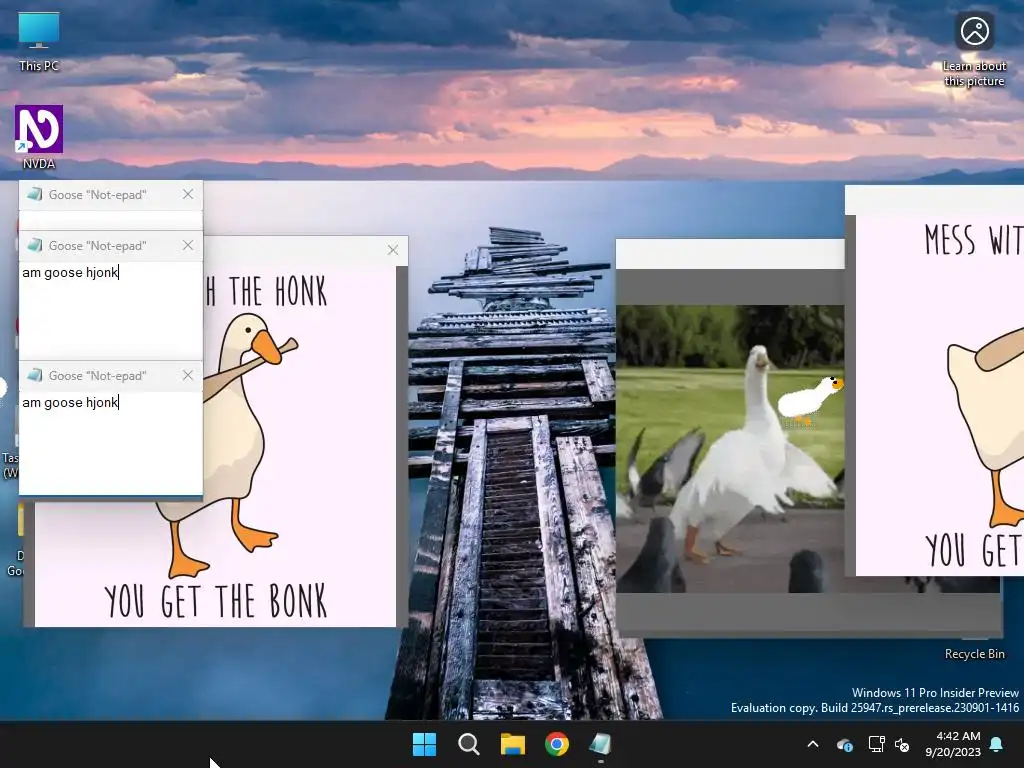Open the Recycle Bin on the desktop
The height and width of the screenshot is (768, 1024).
(974, 653)
